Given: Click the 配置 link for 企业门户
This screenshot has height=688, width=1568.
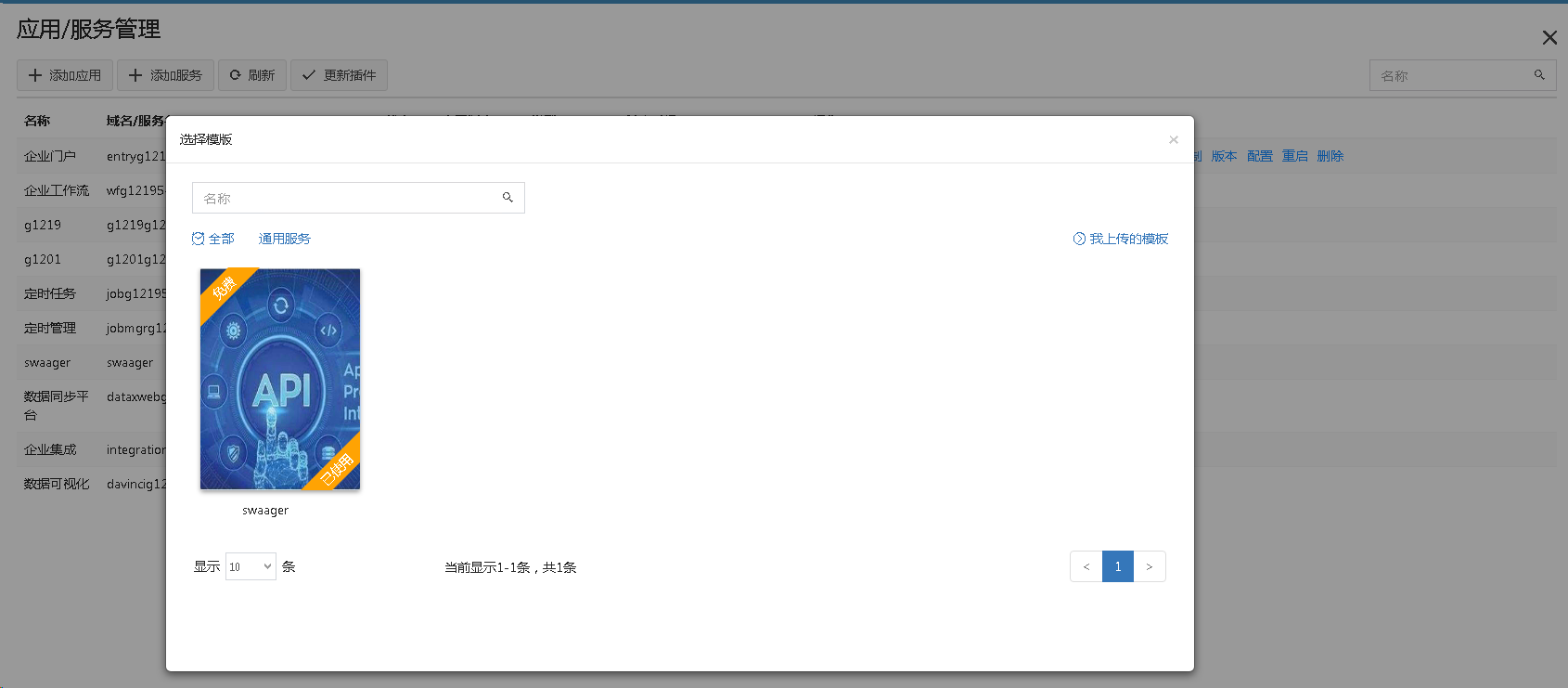Looking at the screenshot, I should point(1259,156).
